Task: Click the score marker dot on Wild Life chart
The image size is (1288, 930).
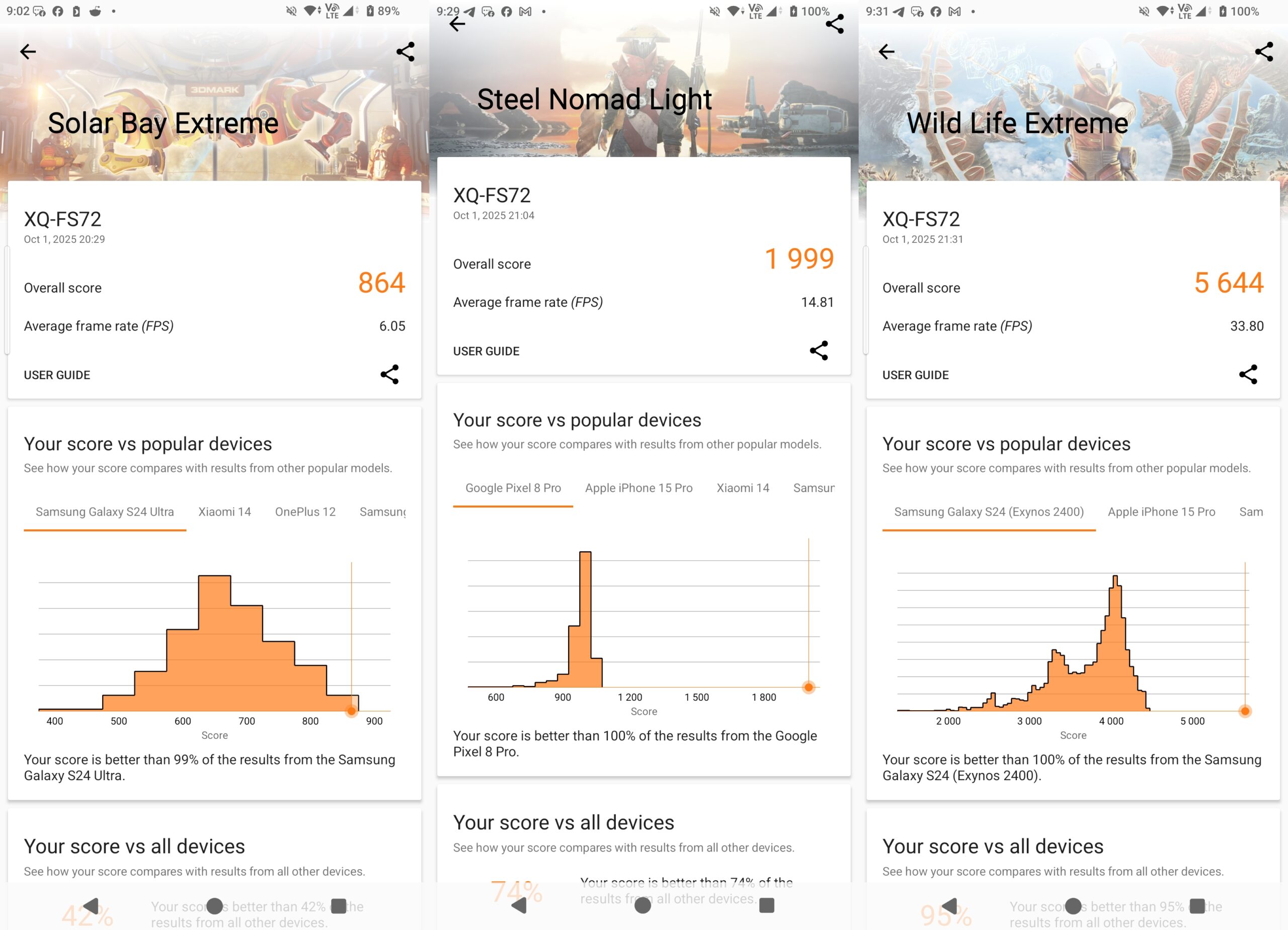Action: pyautogui.click(x=1245, y=711)
